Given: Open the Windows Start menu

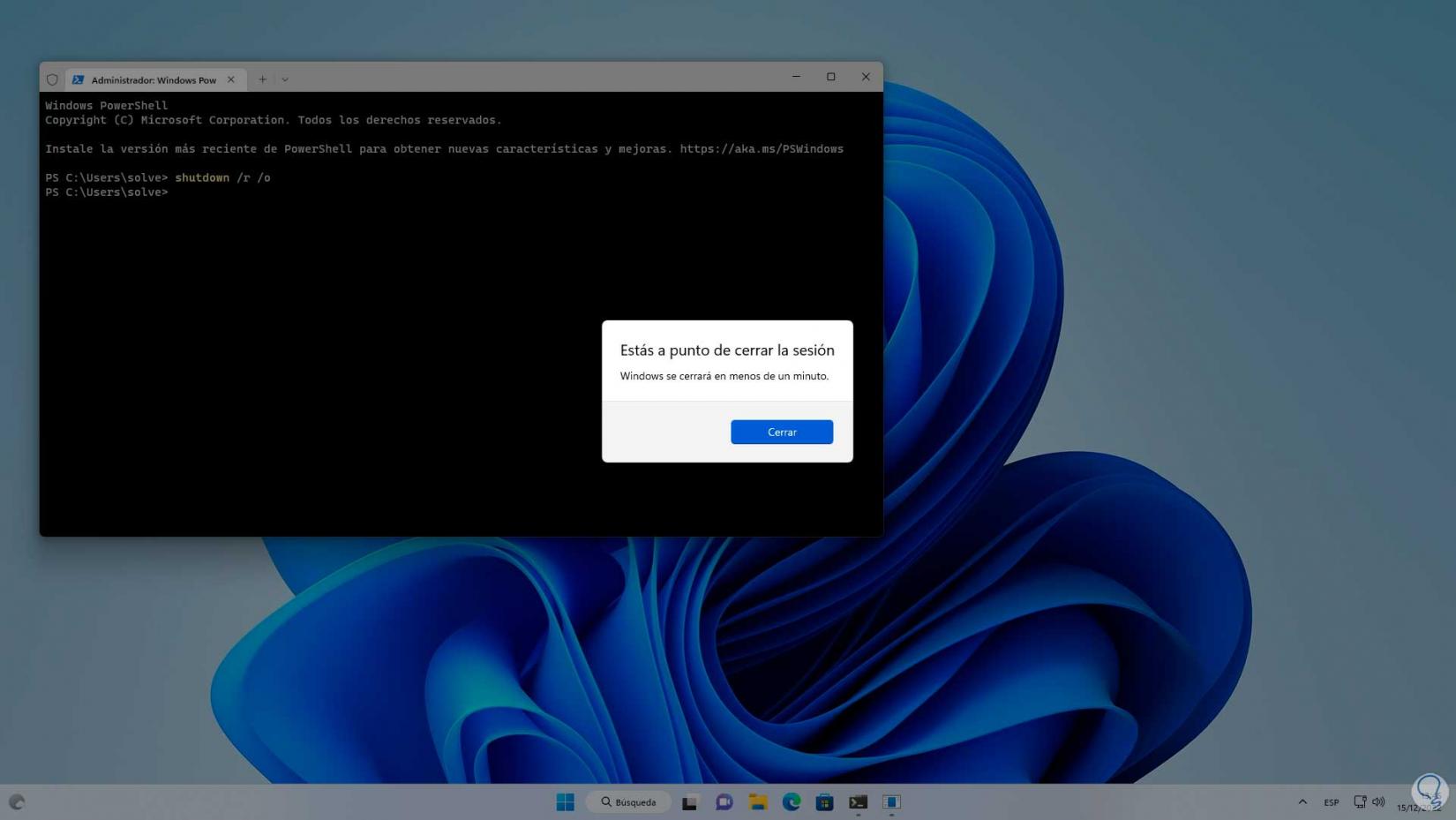Looking at the screenshot, I should (566, 801).
